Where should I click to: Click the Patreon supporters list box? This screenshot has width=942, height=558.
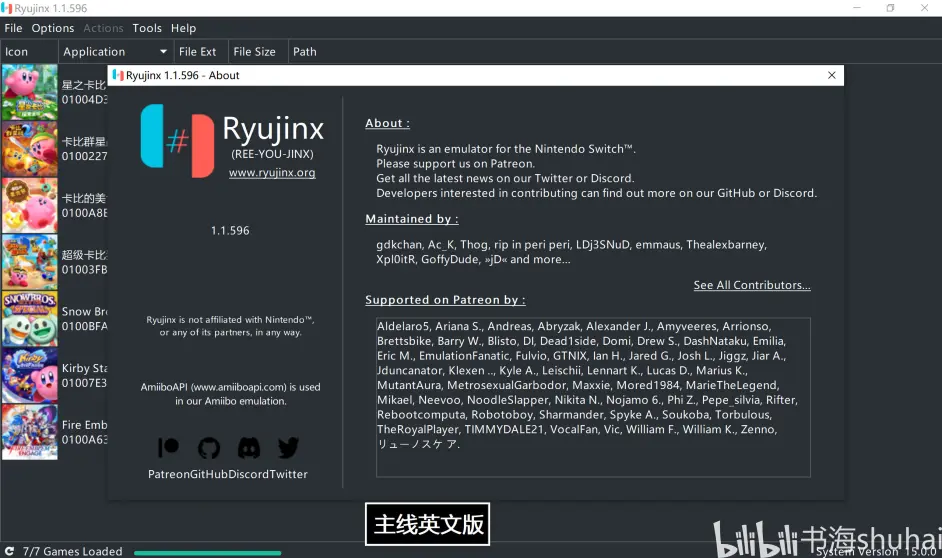[593, 397]
